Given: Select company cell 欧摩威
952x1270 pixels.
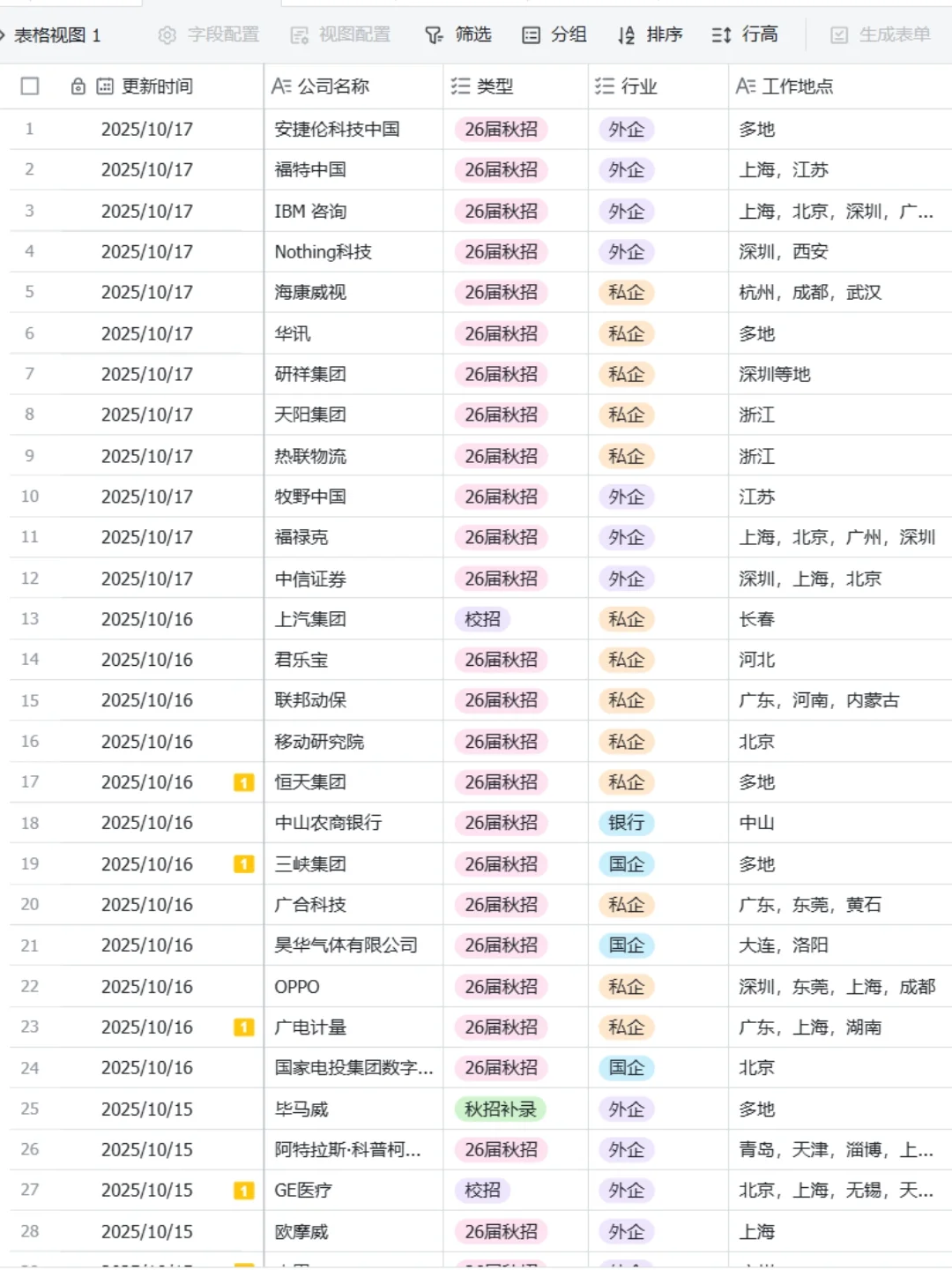Looking at the screenshot, I should pyautogui.click(x=353, y=1231).
